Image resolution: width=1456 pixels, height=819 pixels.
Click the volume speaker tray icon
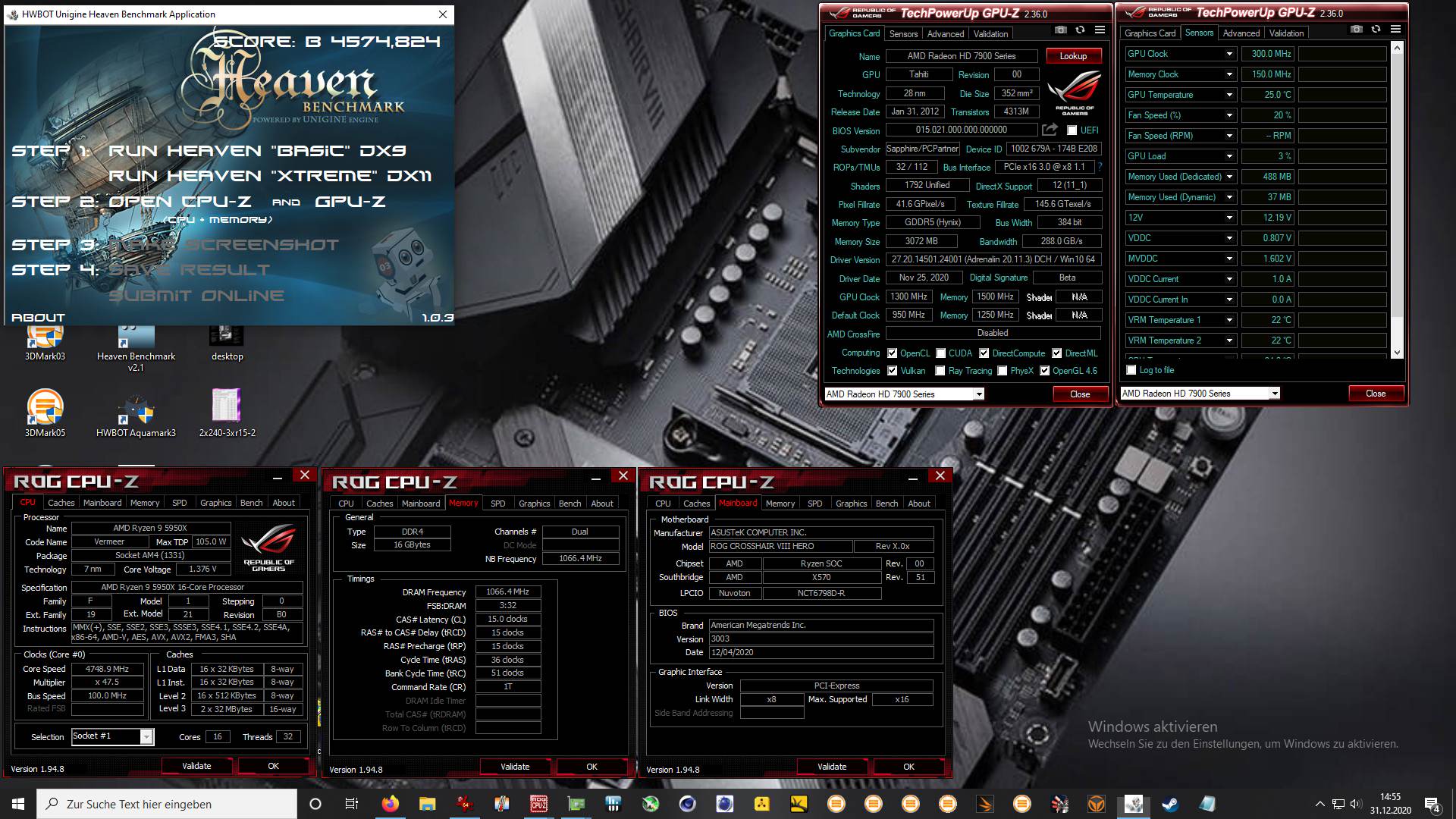coord(1355,804)
